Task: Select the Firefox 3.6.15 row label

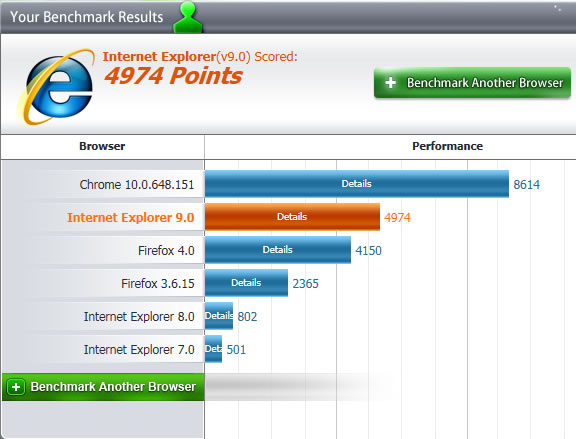Action: (158, 284)
